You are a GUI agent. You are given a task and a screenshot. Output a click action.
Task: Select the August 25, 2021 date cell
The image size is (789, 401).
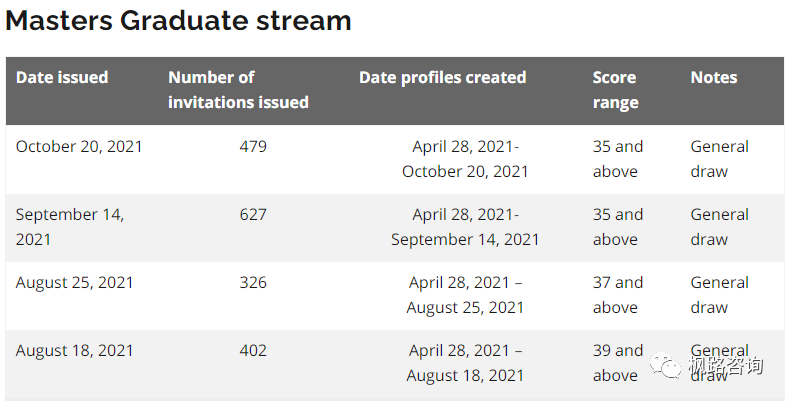coord(74,282)
